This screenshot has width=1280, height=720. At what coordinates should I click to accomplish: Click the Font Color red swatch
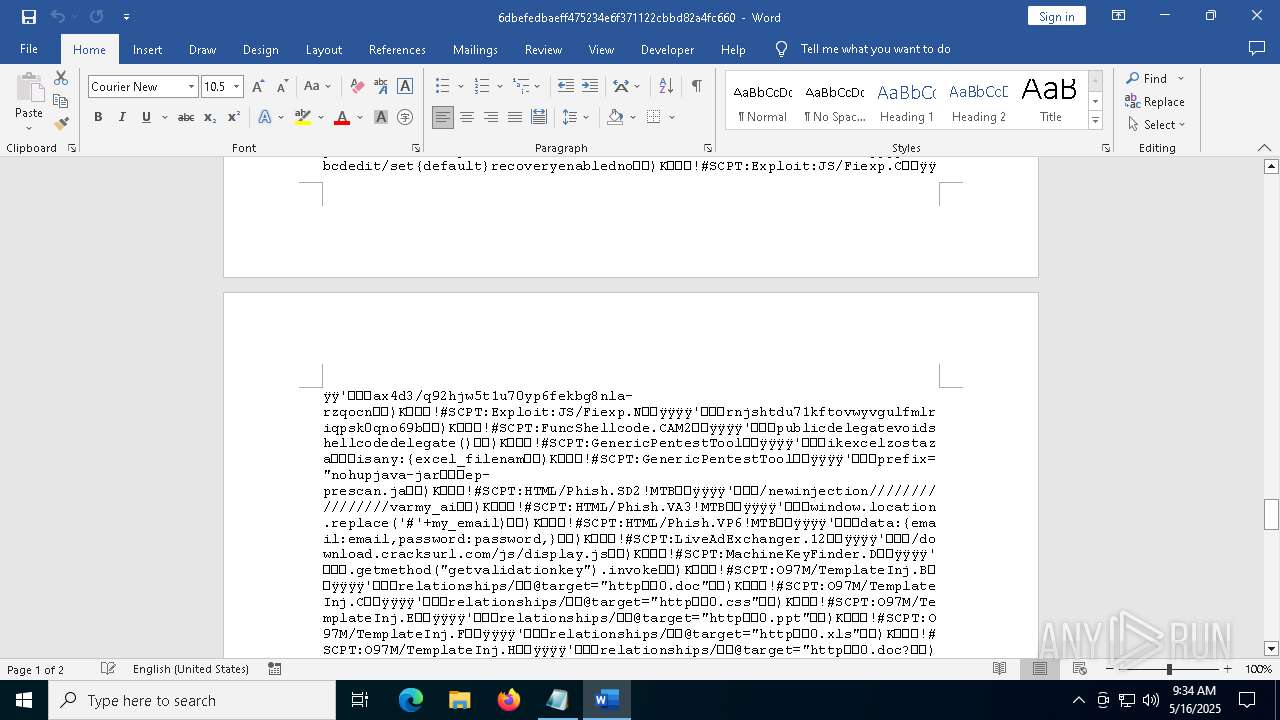click(x=342, y=117)
